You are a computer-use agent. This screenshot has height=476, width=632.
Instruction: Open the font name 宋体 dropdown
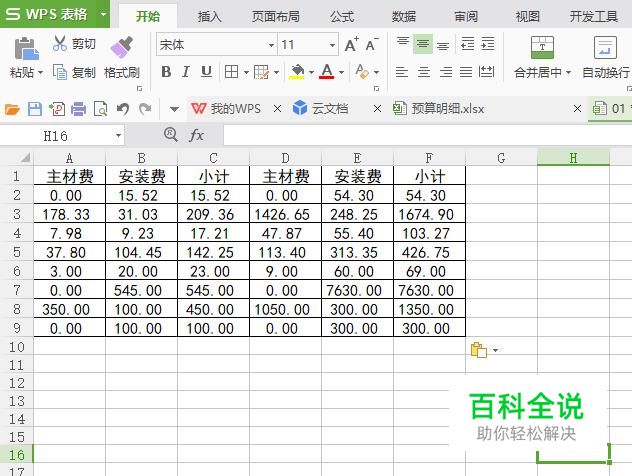tap(271, 45)
